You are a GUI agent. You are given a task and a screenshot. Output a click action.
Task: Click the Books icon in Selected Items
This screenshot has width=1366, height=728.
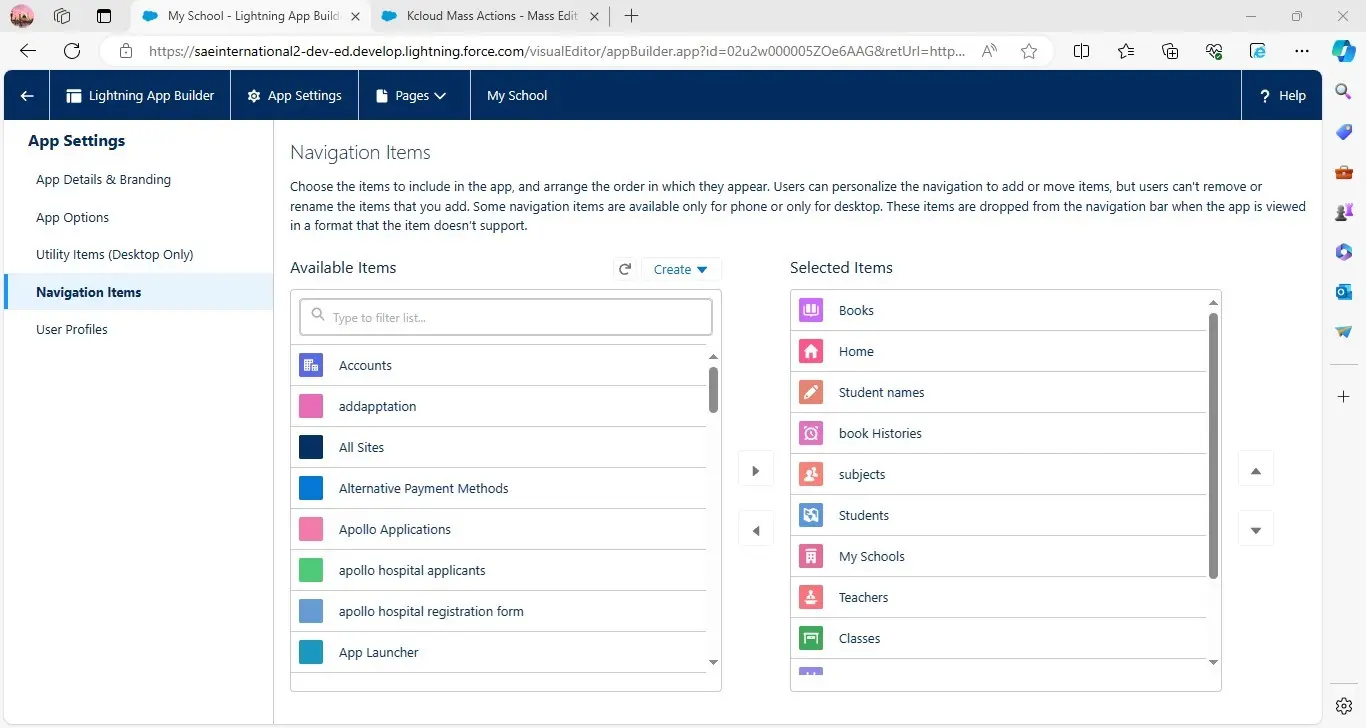coord(811,311)
